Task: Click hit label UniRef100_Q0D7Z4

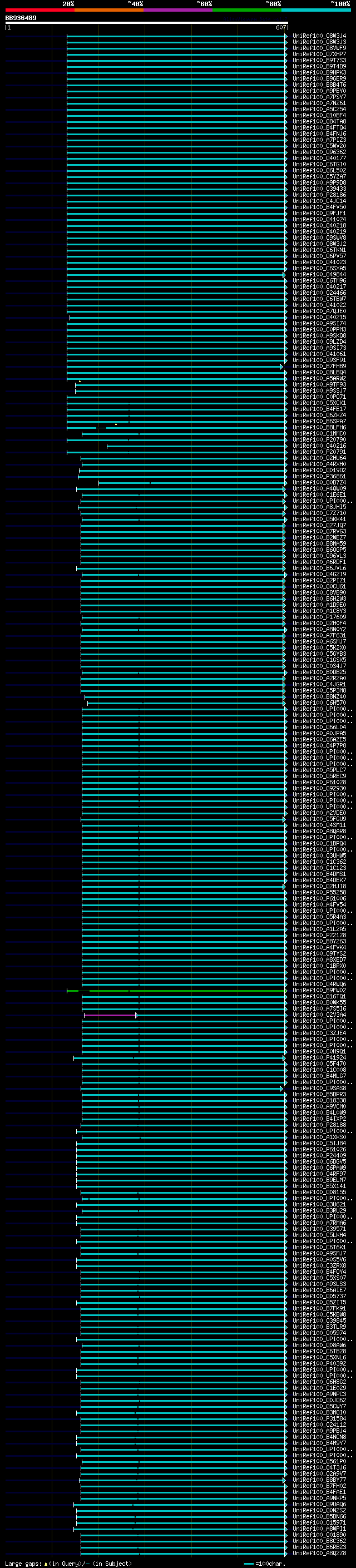Action: (319, 483)
